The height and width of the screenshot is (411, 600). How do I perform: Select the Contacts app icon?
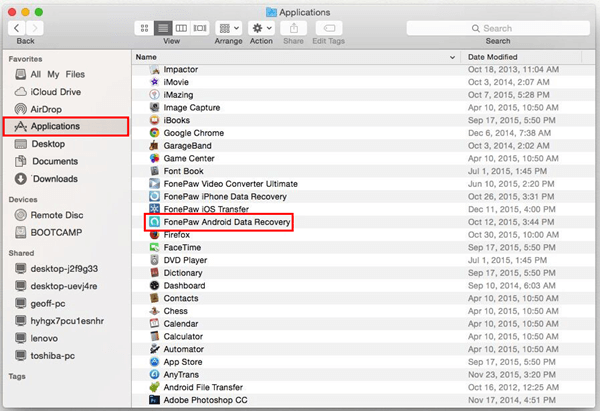154,298
